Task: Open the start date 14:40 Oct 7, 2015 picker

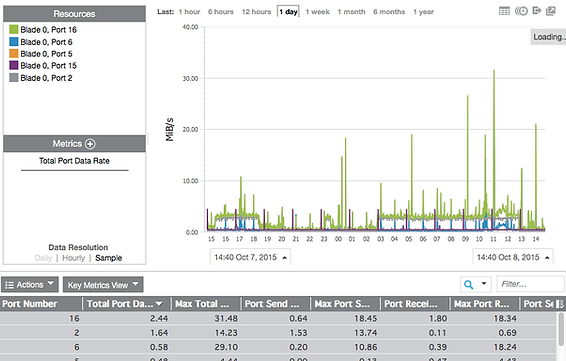Action: 250,257
